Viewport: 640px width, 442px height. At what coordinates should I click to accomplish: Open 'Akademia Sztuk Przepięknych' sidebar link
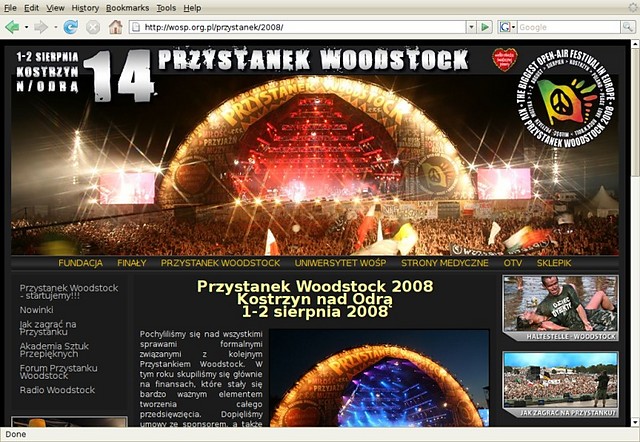54,350
